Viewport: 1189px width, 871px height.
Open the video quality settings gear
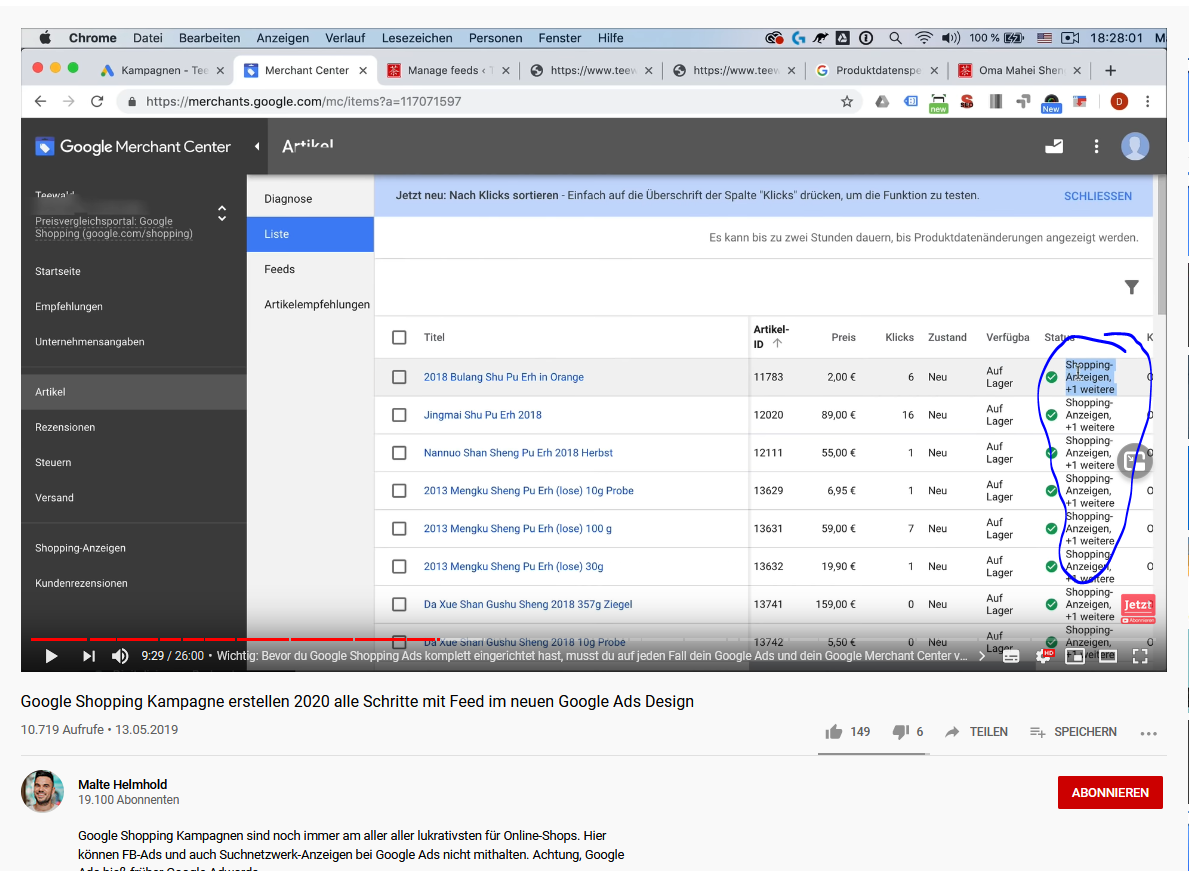(x=1045, y=656)
